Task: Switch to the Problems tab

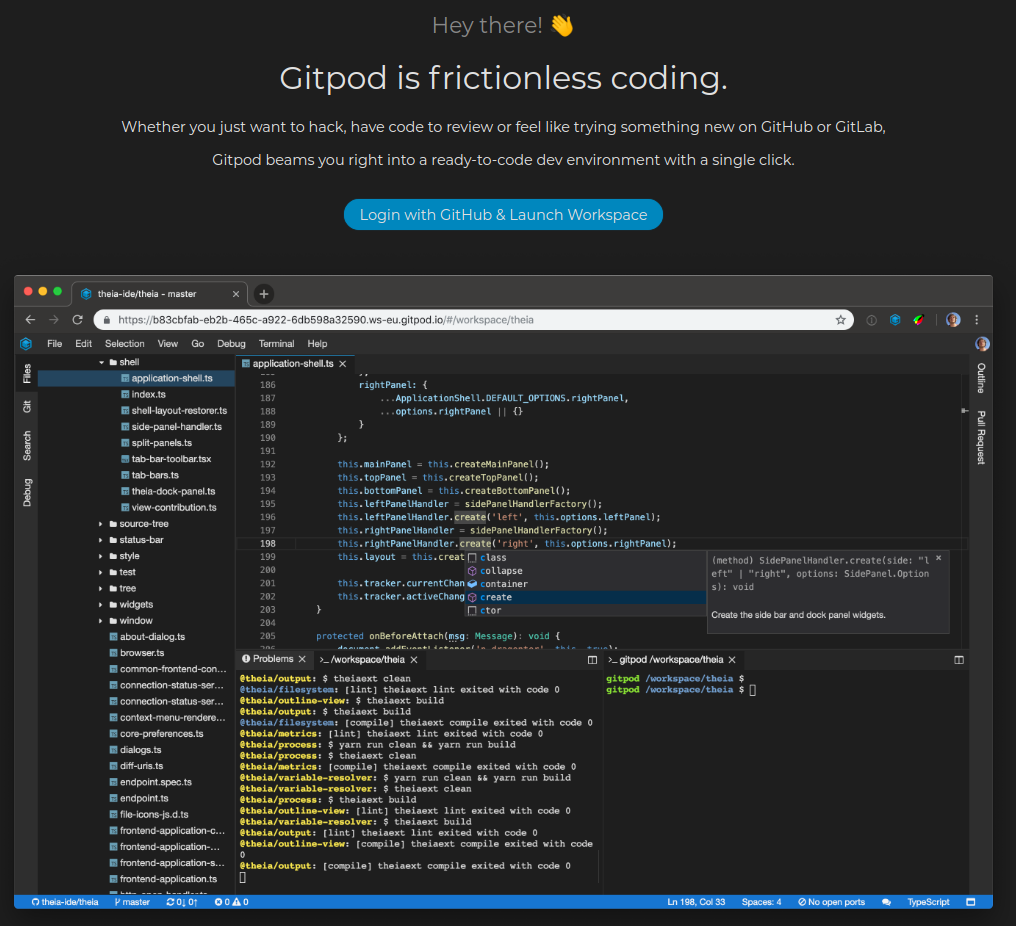Action: pos(271,659)
